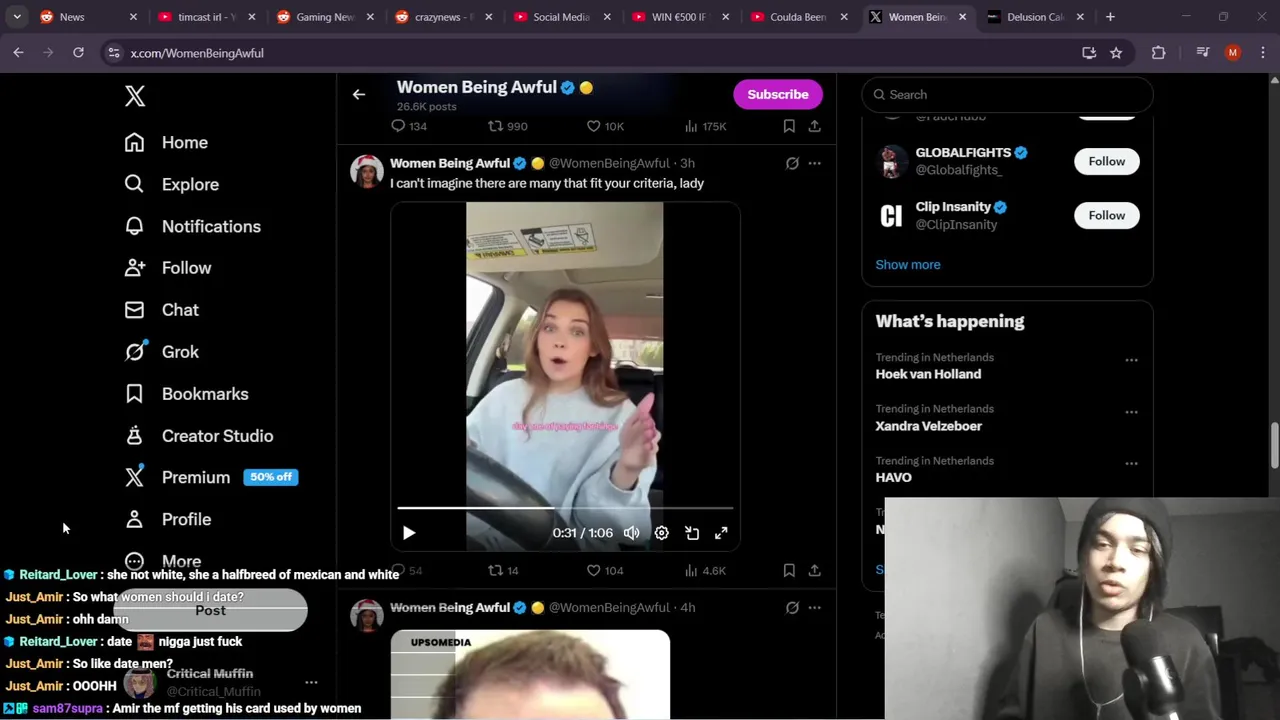Viewport: 1280px width, 720px height.
Task: Like the video post with 104 likes
Action: tap(604, 570)
